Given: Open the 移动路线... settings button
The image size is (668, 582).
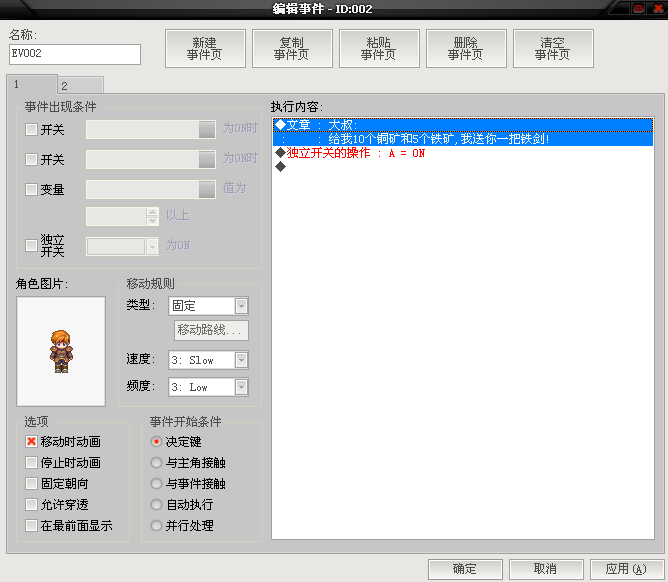Looking at the screenshot, I should tap(211, 330).
